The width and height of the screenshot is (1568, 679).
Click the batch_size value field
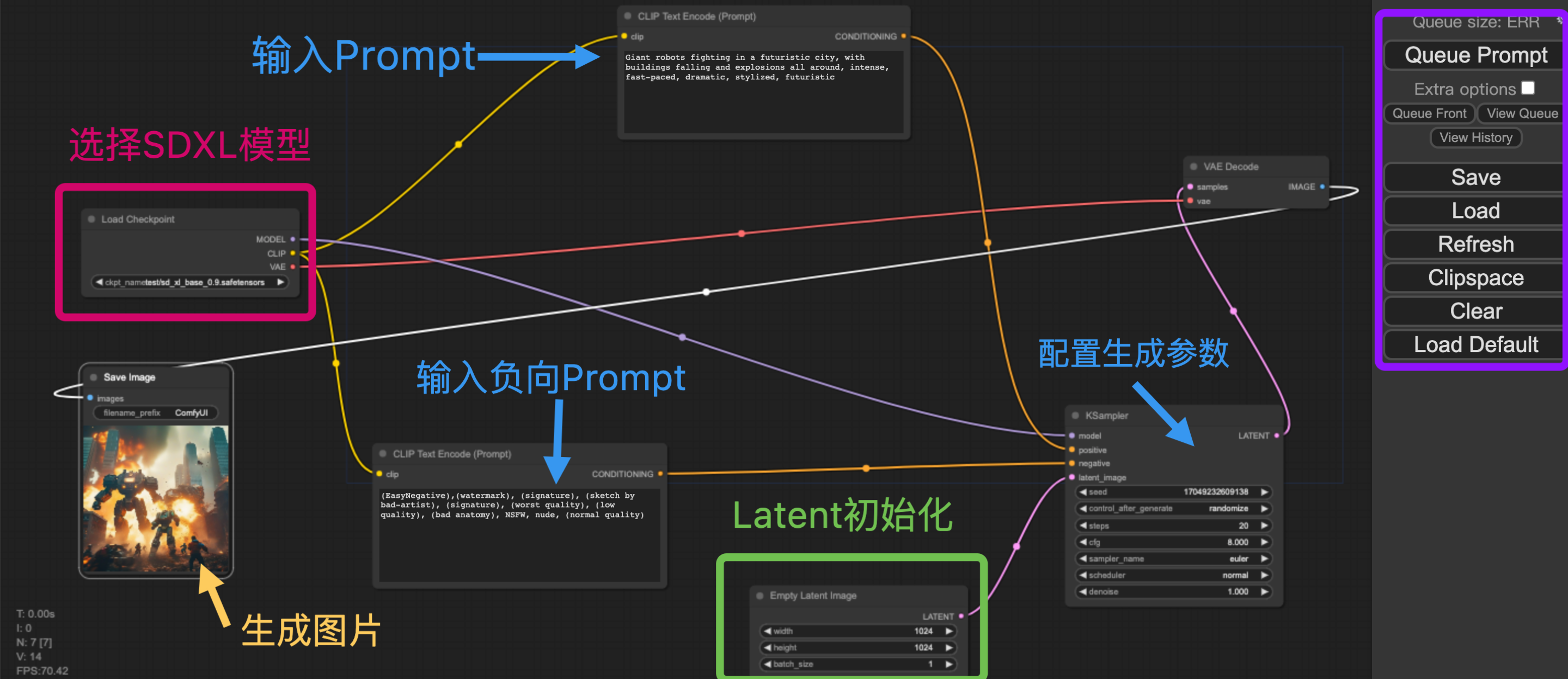(858, 664)
